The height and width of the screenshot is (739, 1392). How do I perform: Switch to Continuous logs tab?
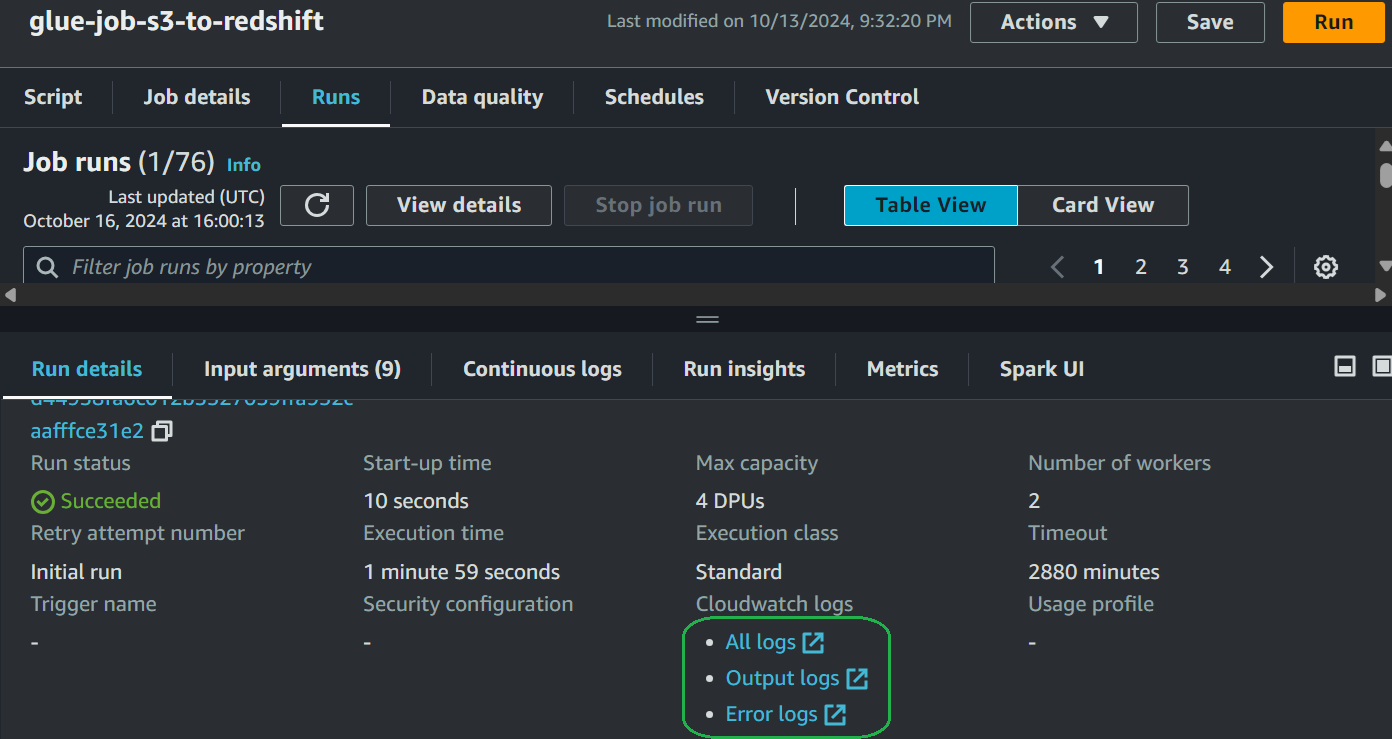(x=542, y=369)
